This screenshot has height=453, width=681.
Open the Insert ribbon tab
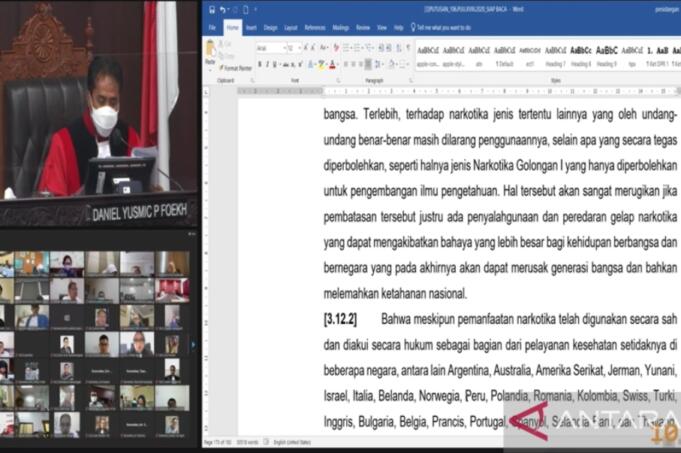click(251, 28)
